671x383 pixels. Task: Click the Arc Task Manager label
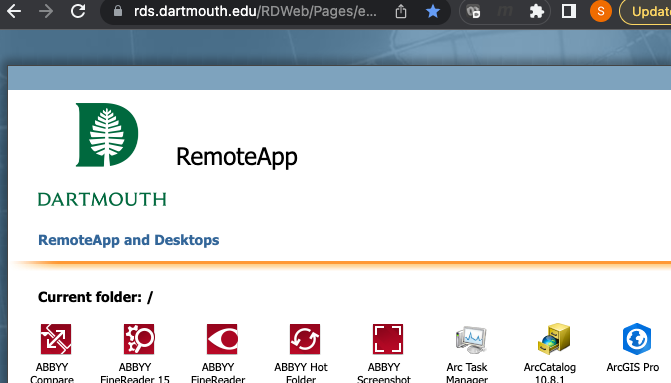pos(466,373)
